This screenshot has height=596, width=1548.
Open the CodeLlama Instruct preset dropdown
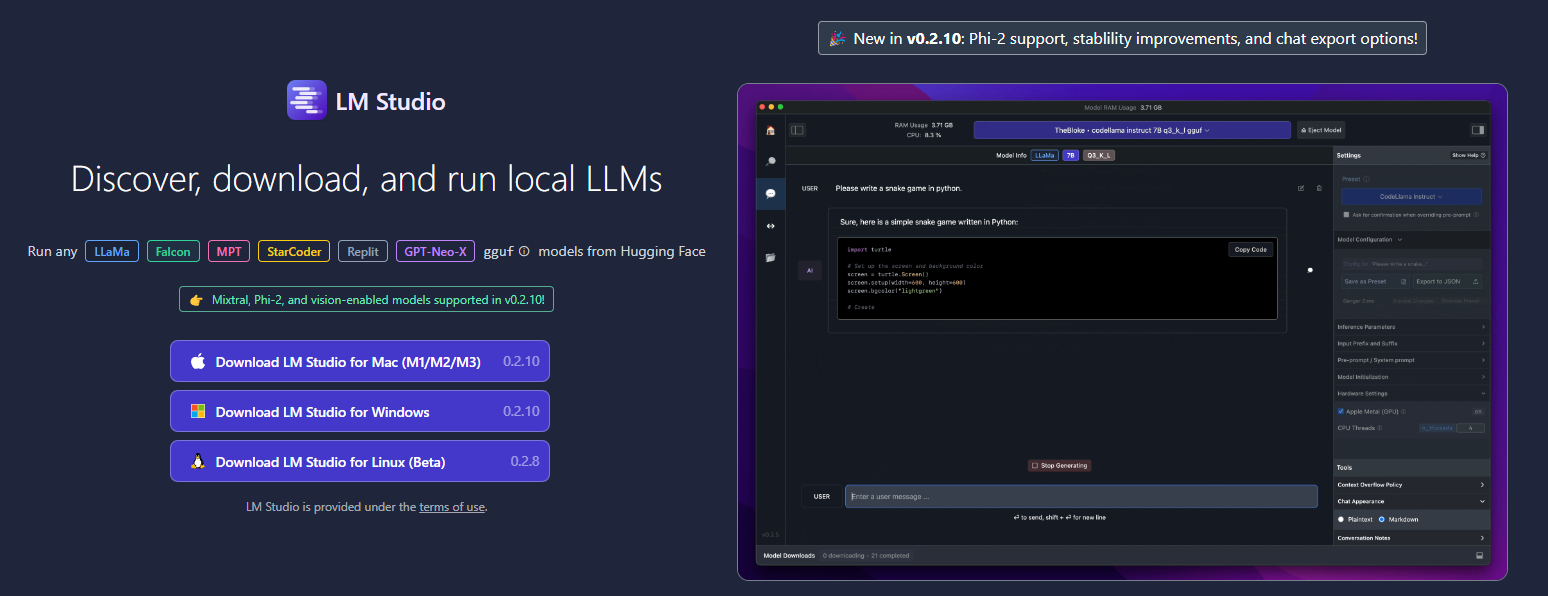pos(1411,197)
